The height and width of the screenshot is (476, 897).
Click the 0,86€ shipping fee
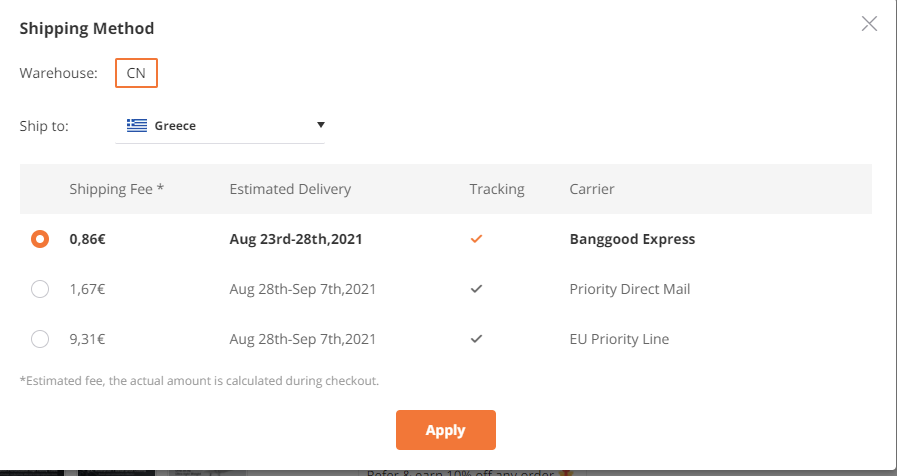coord(88,239)
